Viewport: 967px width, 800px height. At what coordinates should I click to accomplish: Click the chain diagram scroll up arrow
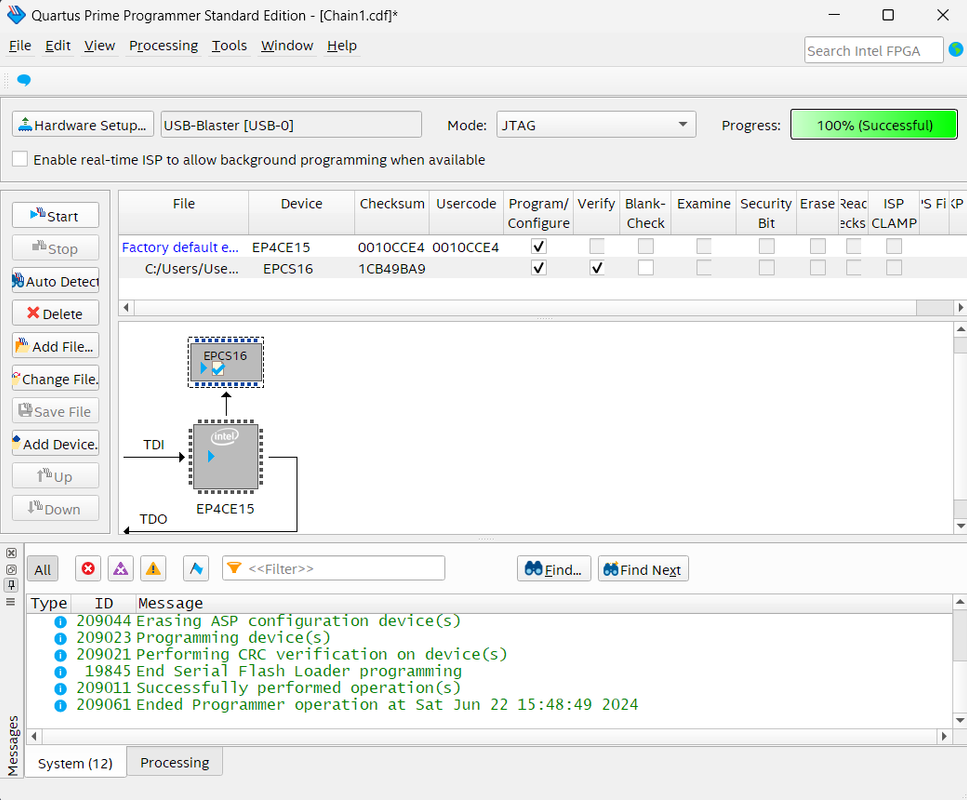pyautogui.click(x=960, y=329)
